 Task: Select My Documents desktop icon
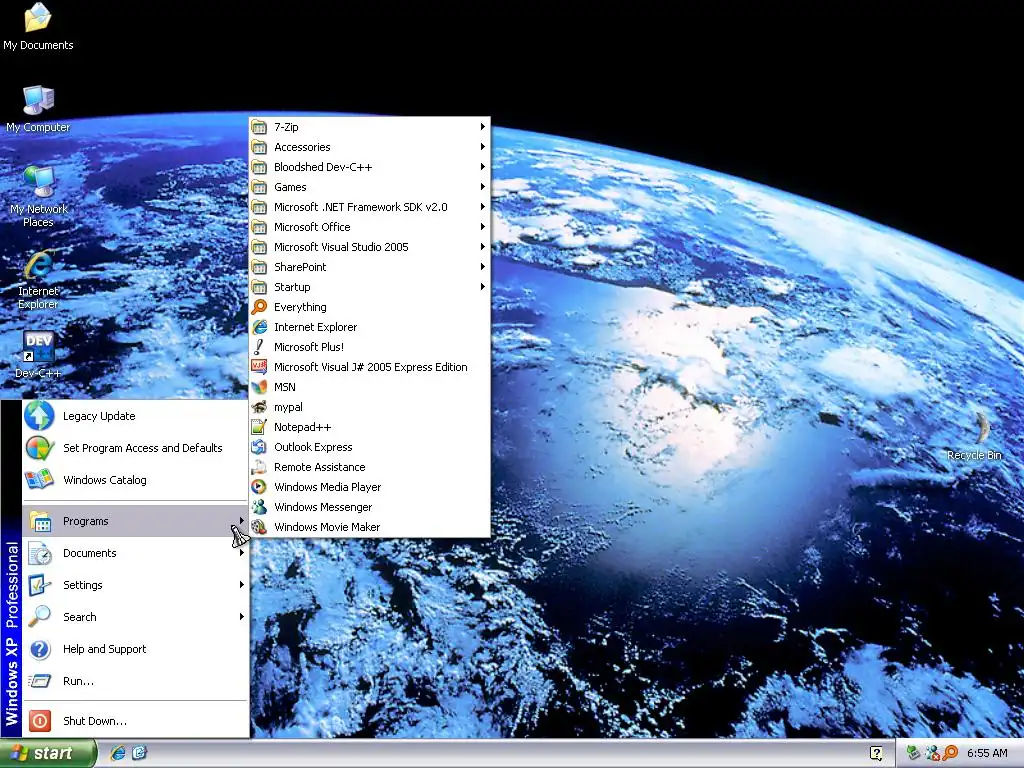38,27
